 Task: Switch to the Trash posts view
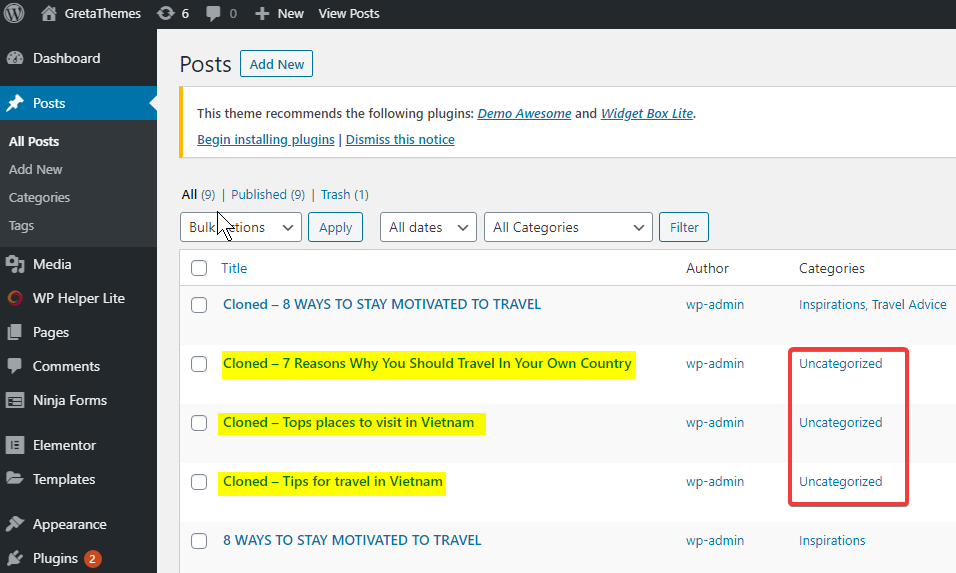click(x=334, y=195)
